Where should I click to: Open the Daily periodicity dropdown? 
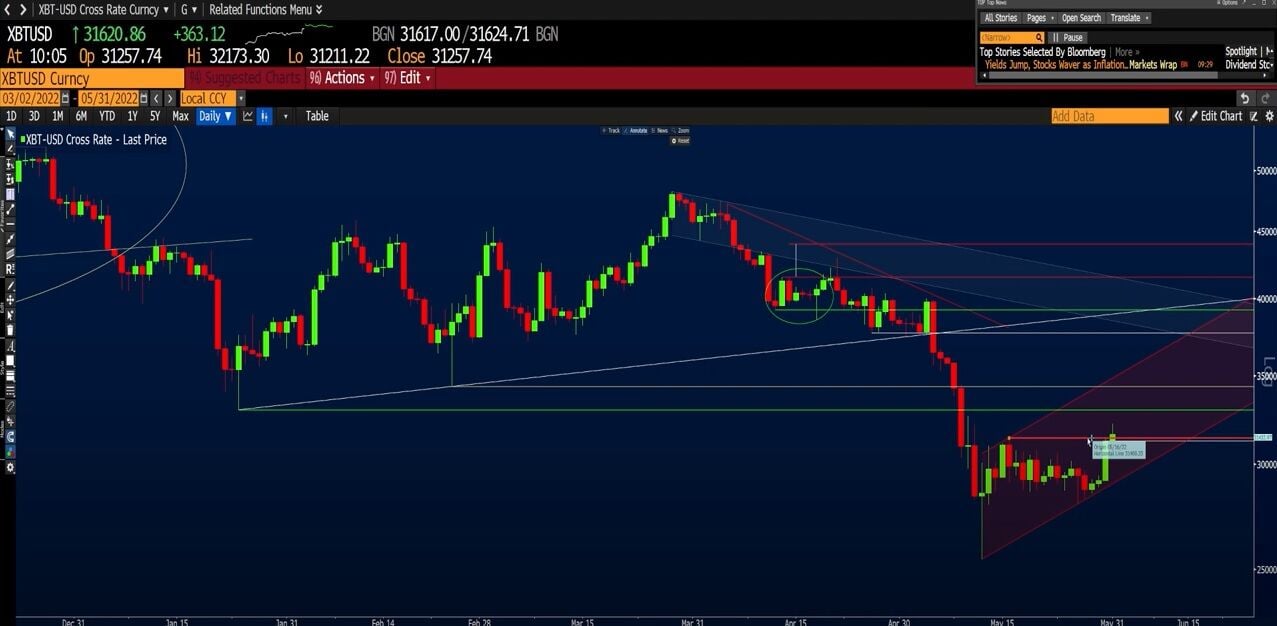(x=215, y=116)
